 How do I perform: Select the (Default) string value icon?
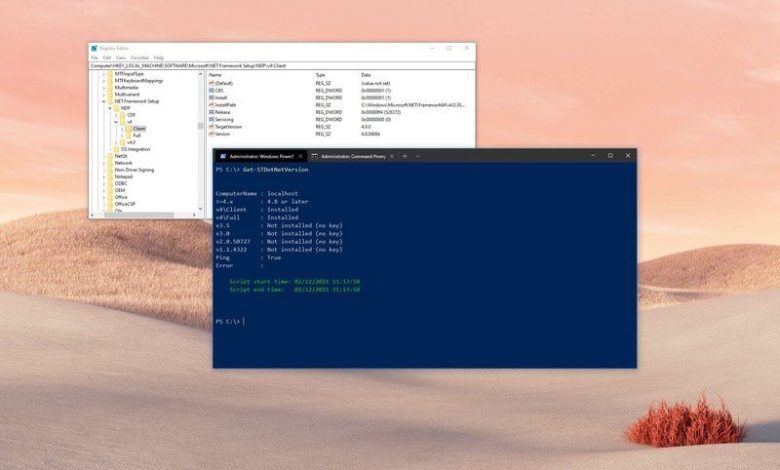pos(211,84)
